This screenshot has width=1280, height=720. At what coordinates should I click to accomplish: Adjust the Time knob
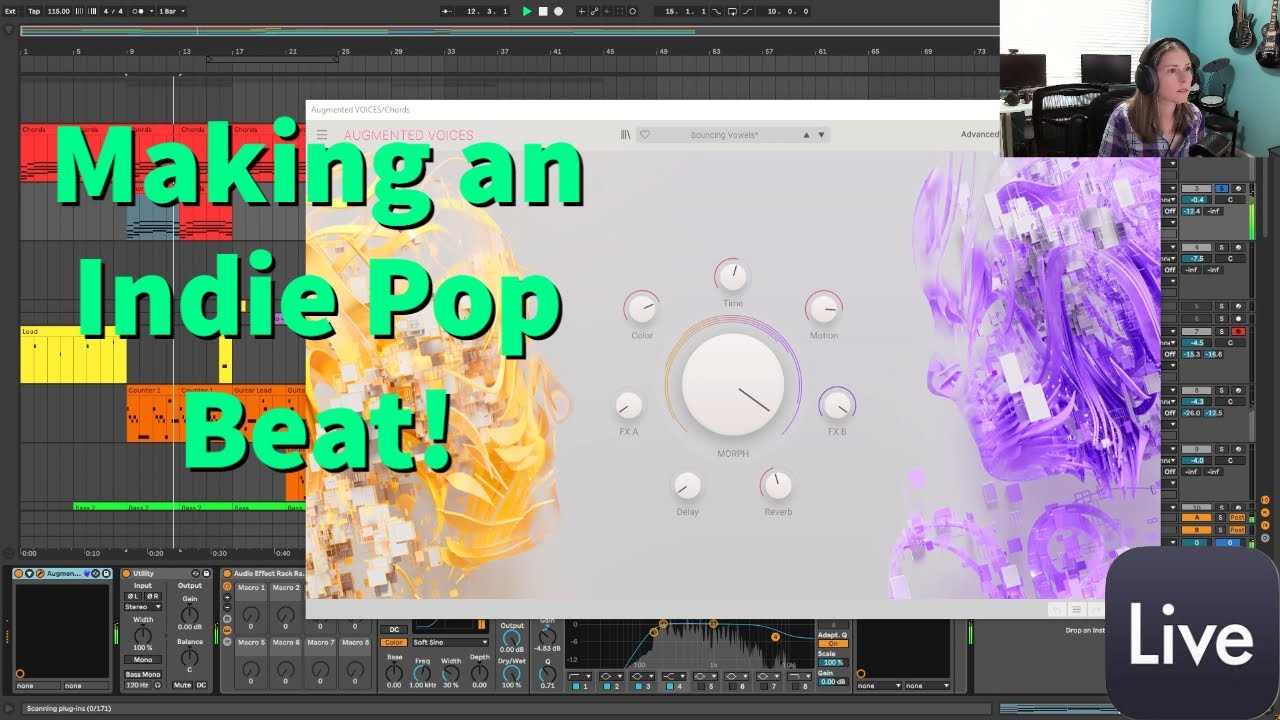click(x=732, y=276)
